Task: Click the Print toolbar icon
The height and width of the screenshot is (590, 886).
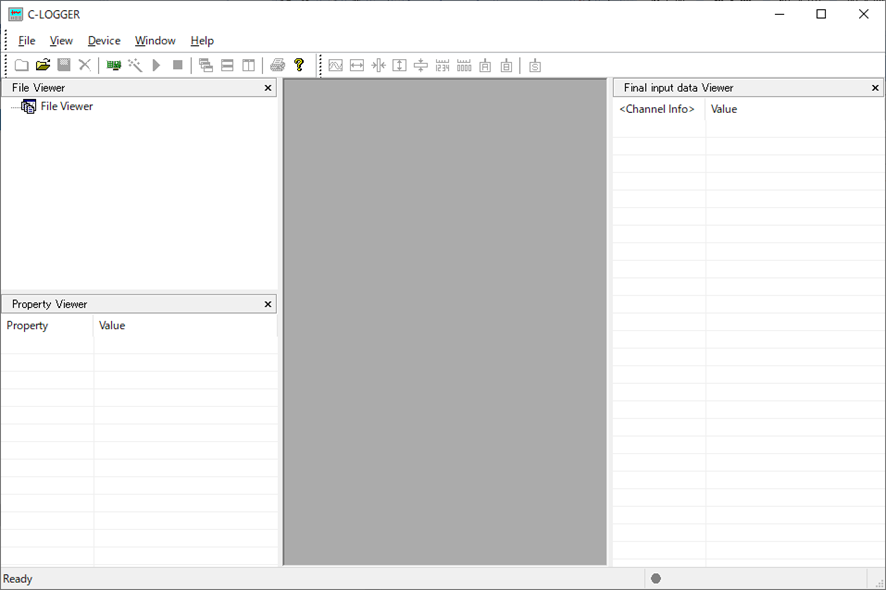Action: [x=278, y=65]
